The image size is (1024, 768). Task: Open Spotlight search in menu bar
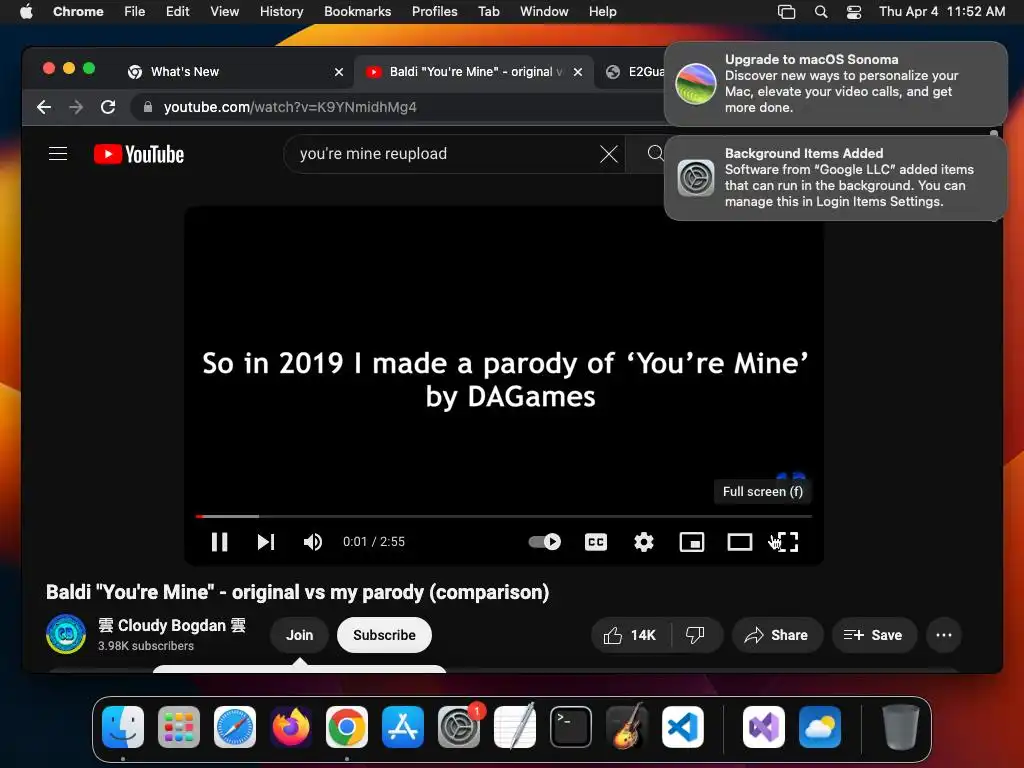[821, 12]
